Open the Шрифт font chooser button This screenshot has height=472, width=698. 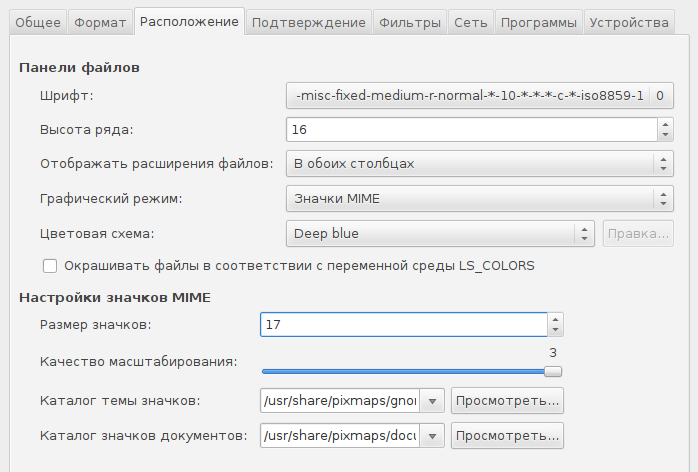pos(480,95)
